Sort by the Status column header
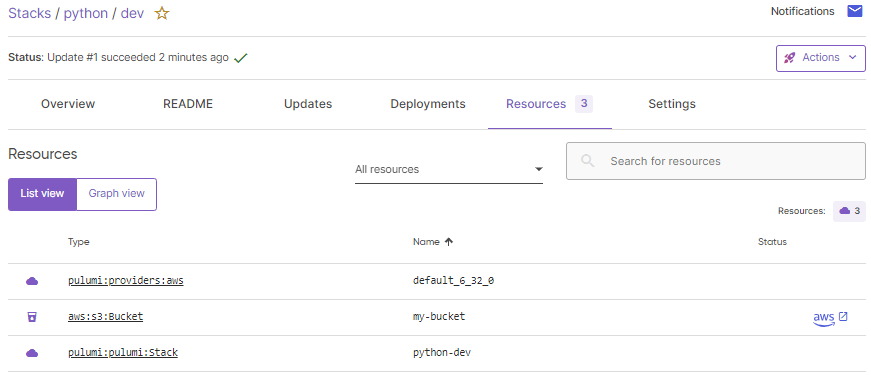The height and width of the screenshot is (380, 871). tap(772, 242)
